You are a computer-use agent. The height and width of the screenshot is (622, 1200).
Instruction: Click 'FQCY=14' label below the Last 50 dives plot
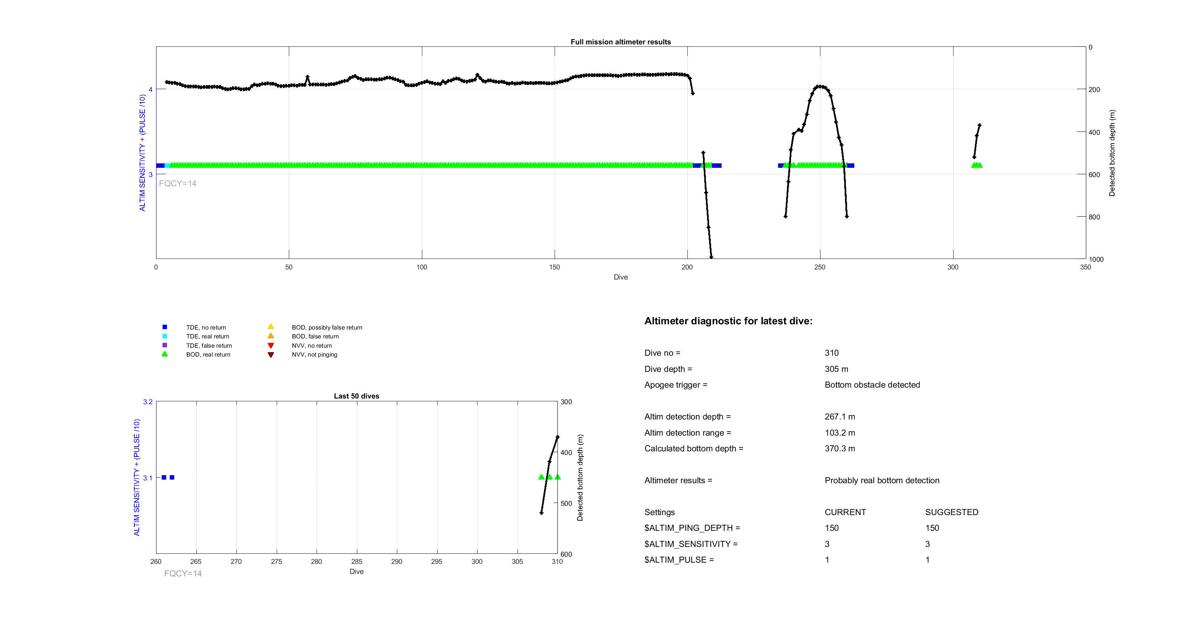(183, 573)
